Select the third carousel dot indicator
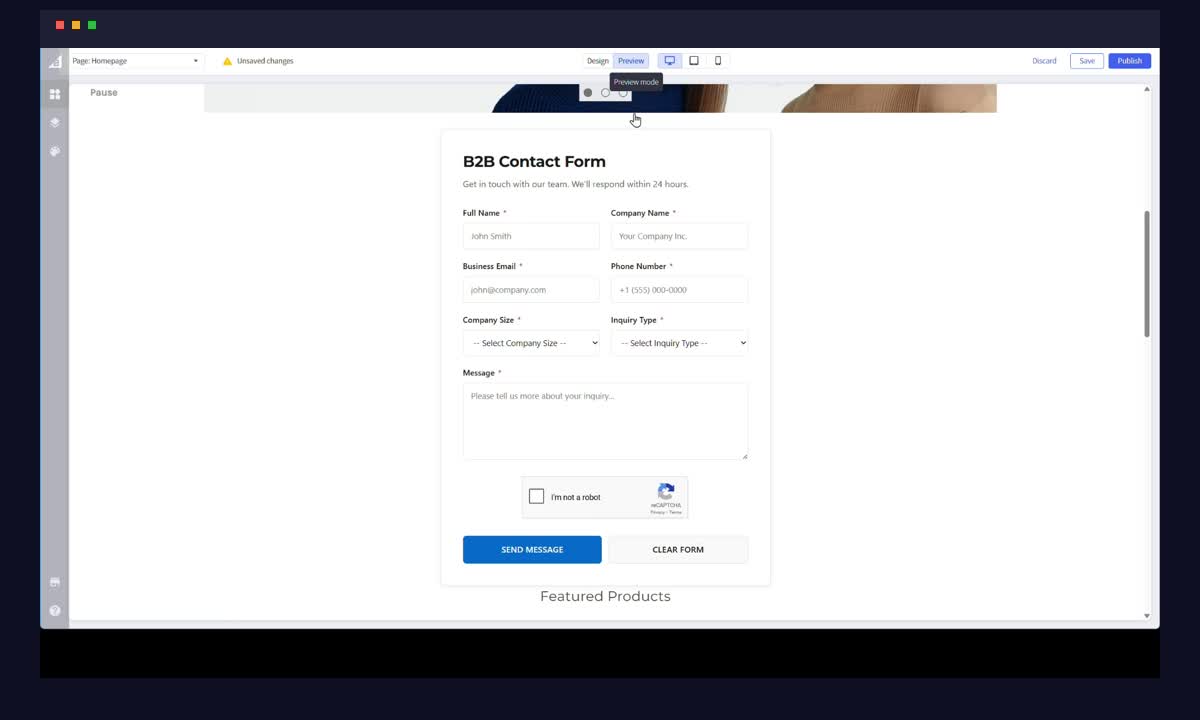 click(623, 92)
